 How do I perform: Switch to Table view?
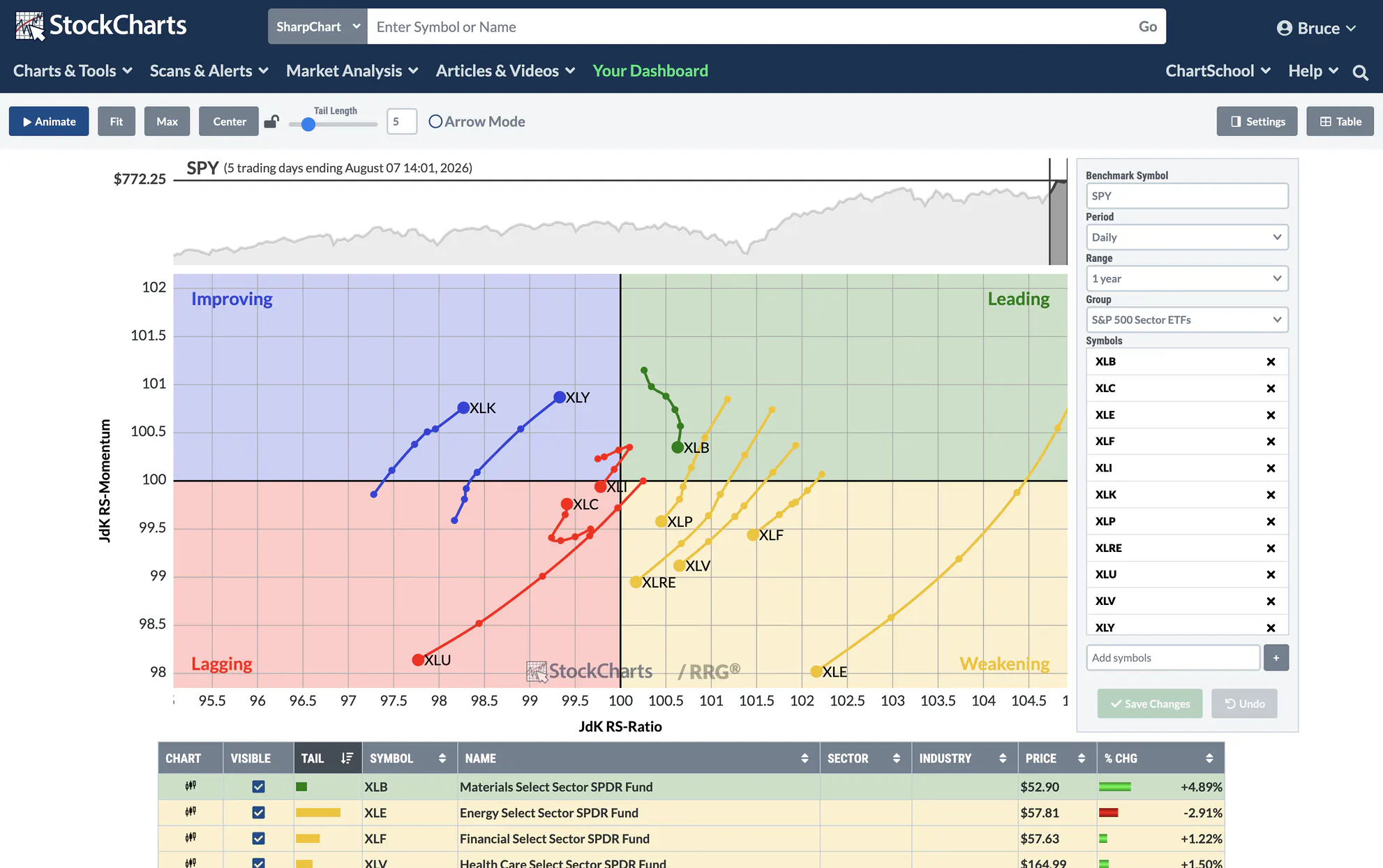pos(1340,121)
